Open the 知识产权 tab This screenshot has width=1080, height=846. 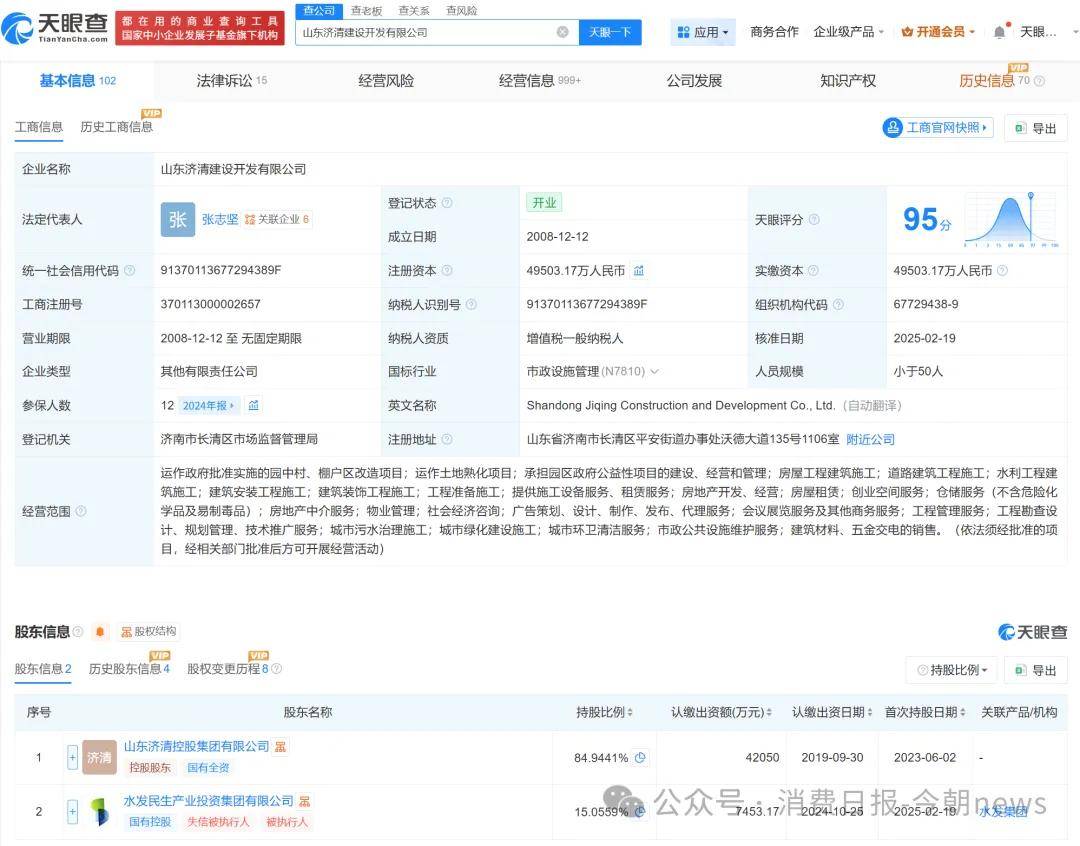(848, 81)
